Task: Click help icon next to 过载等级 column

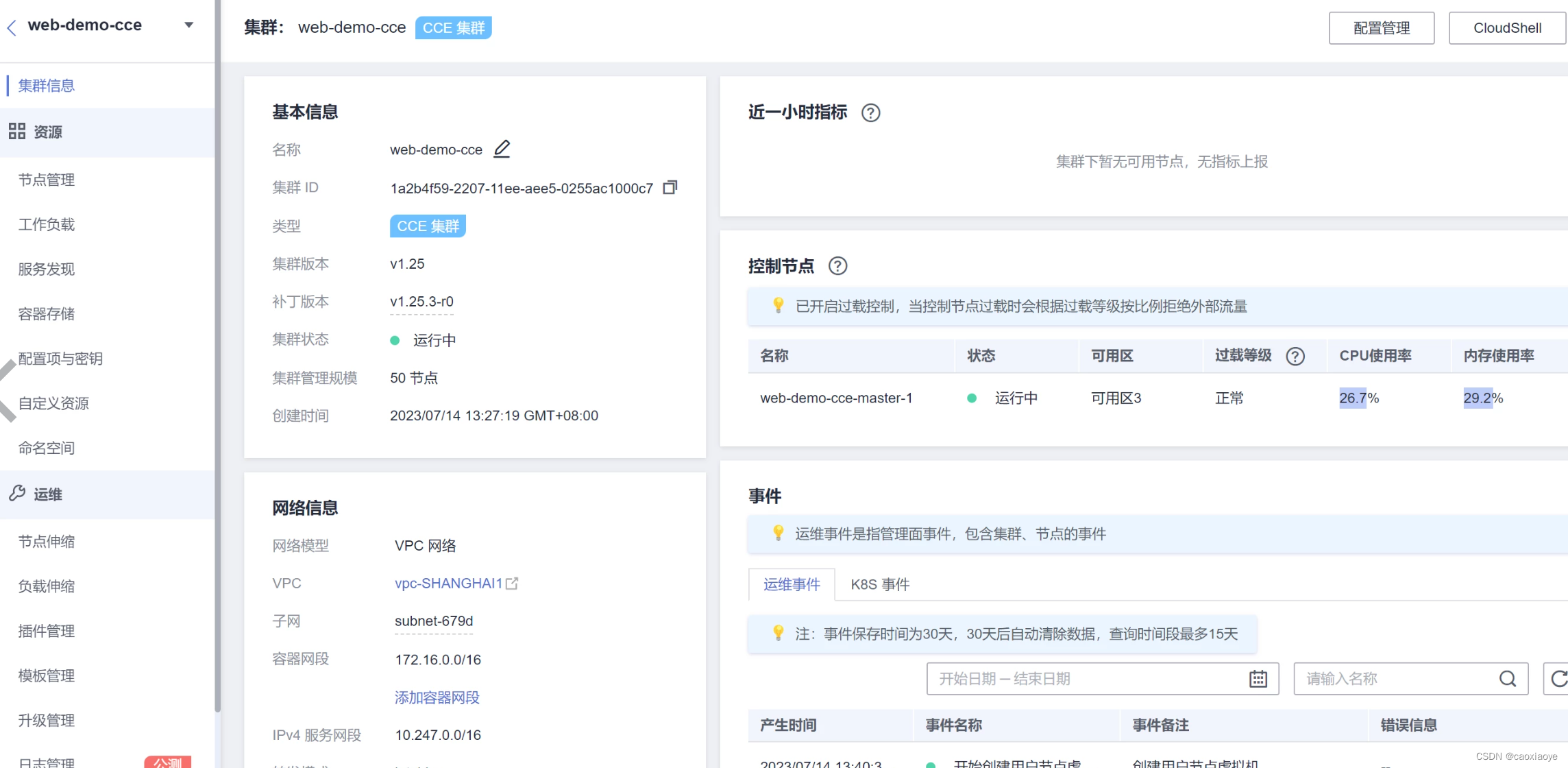Action: [1295, 356]
